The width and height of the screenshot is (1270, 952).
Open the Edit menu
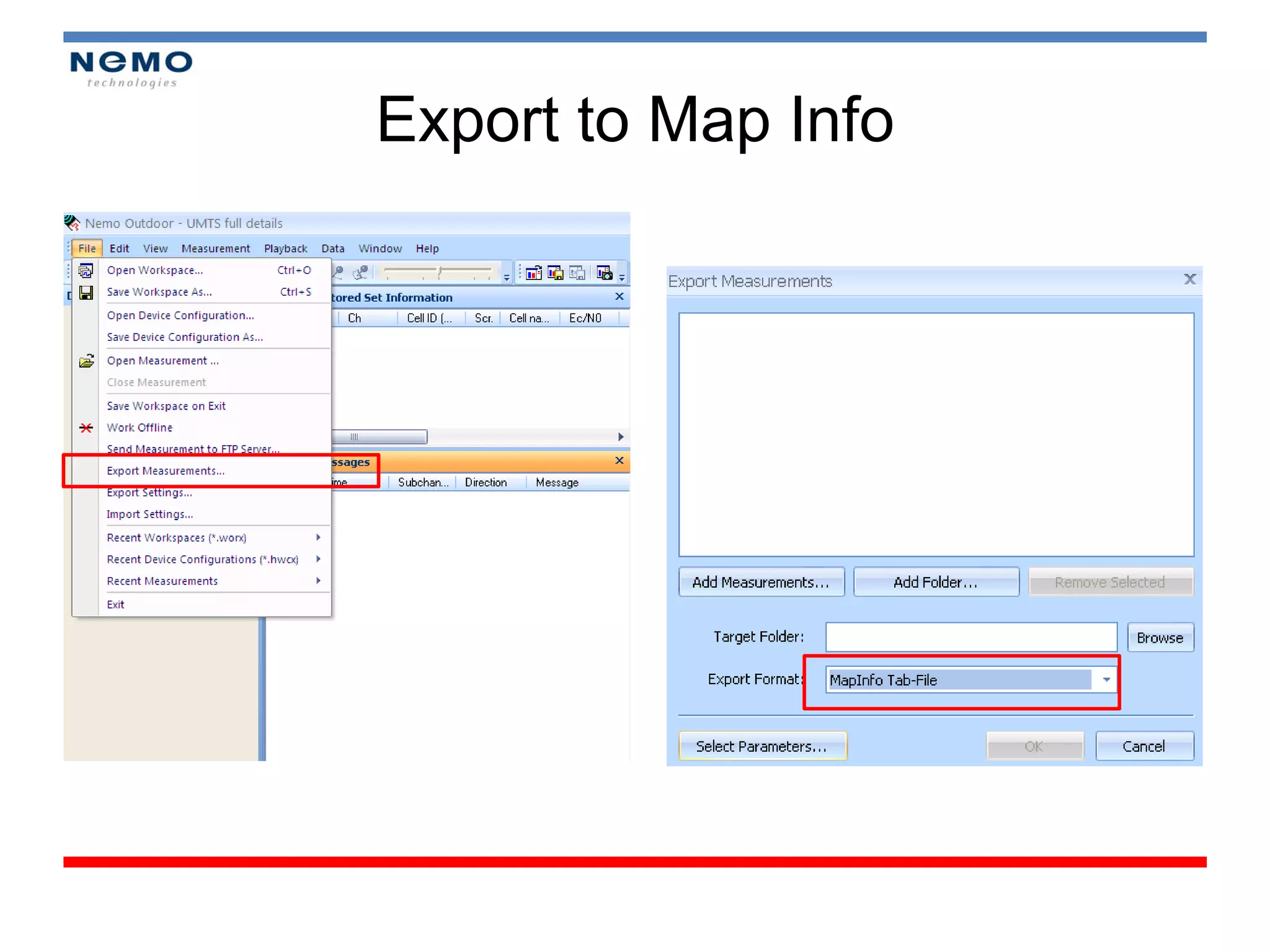pos(119,249)
